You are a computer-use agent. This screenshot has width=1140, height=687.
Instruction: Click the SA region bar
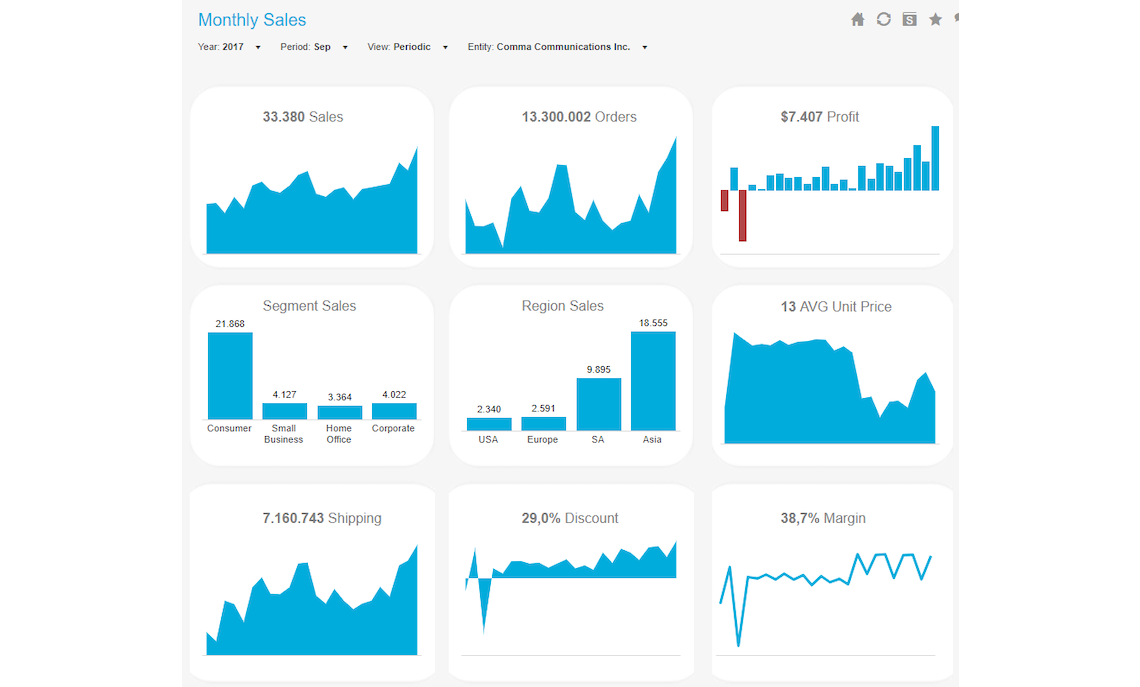click(598, 404)
